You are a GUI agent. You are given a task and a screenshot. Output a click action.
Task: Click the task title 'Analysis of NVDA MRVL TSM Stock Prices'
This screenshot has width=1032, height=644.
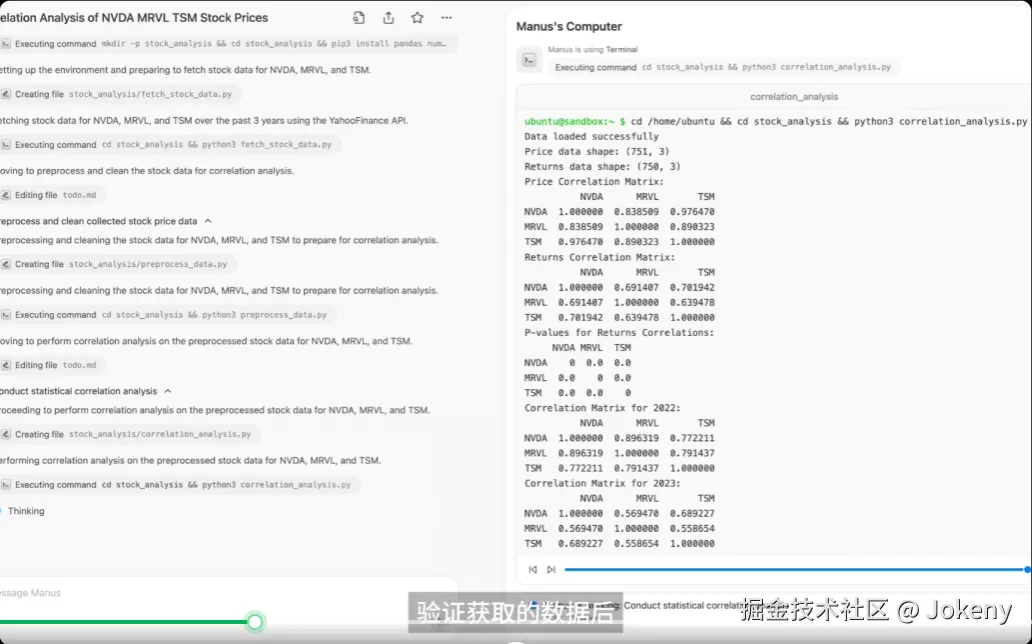coord(153,18)
